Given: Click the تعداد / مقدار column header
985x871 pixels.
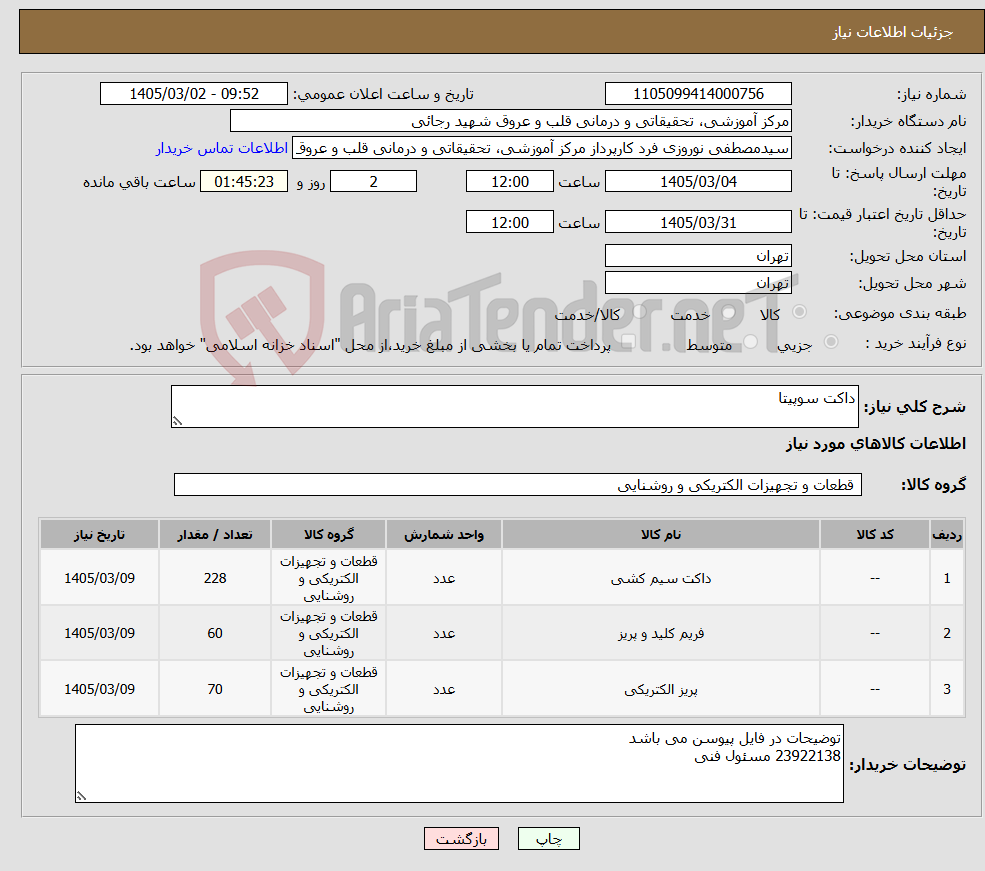Looking at the screenshot, I should coord(215,534).
